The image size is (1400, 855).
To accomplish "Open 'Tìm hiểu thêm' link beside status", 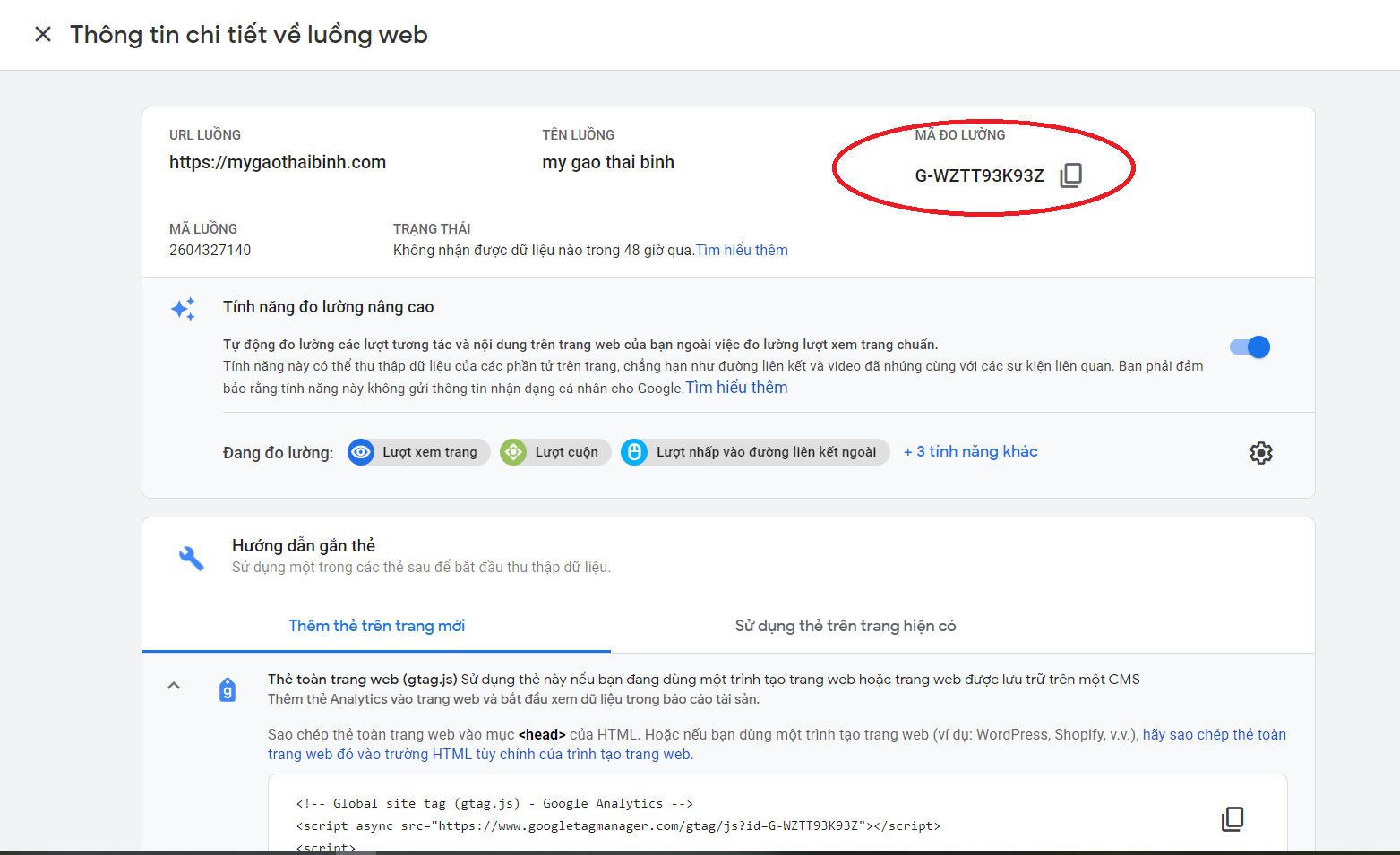I will (743, 251).
